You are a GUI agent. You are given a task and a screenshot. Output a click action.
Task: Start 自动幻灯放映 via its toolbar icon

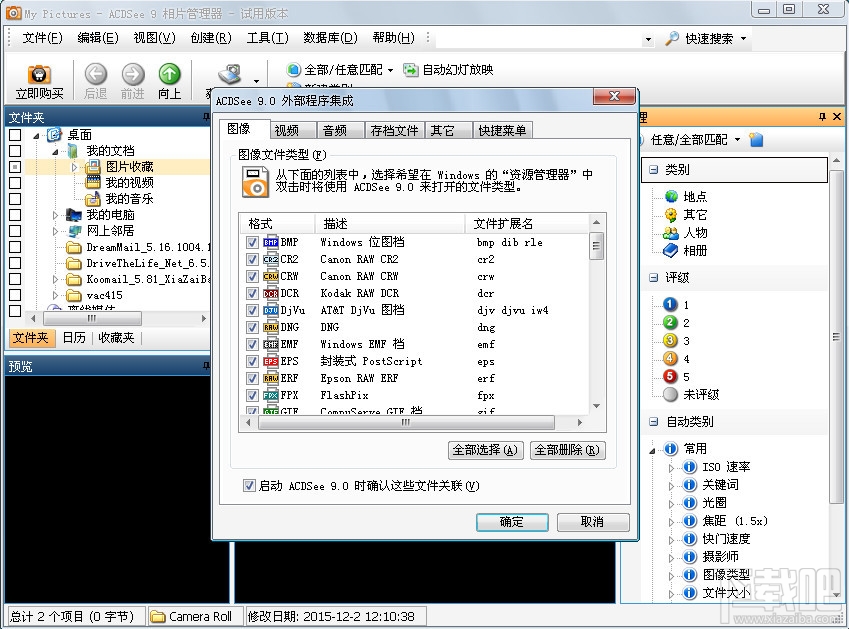pos(409,71)
